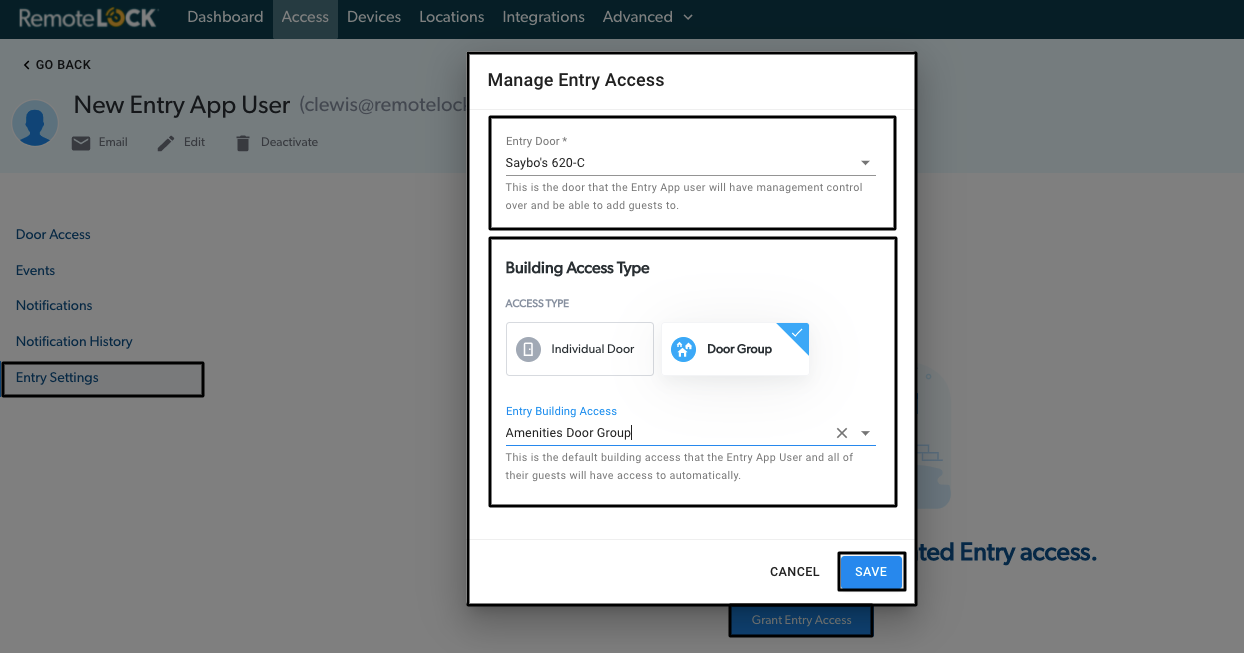
Task: Click the user avatar image
Action: [x=35, y=123]
